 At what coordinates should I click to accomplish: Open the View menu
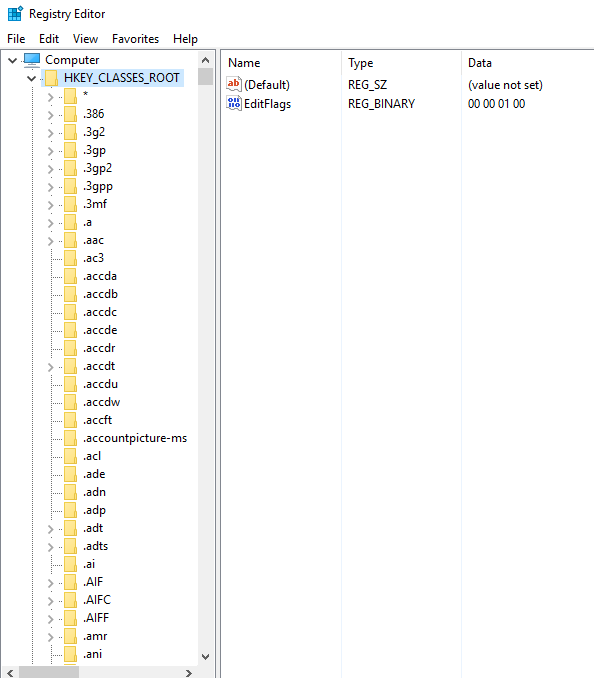pos(85,39)
